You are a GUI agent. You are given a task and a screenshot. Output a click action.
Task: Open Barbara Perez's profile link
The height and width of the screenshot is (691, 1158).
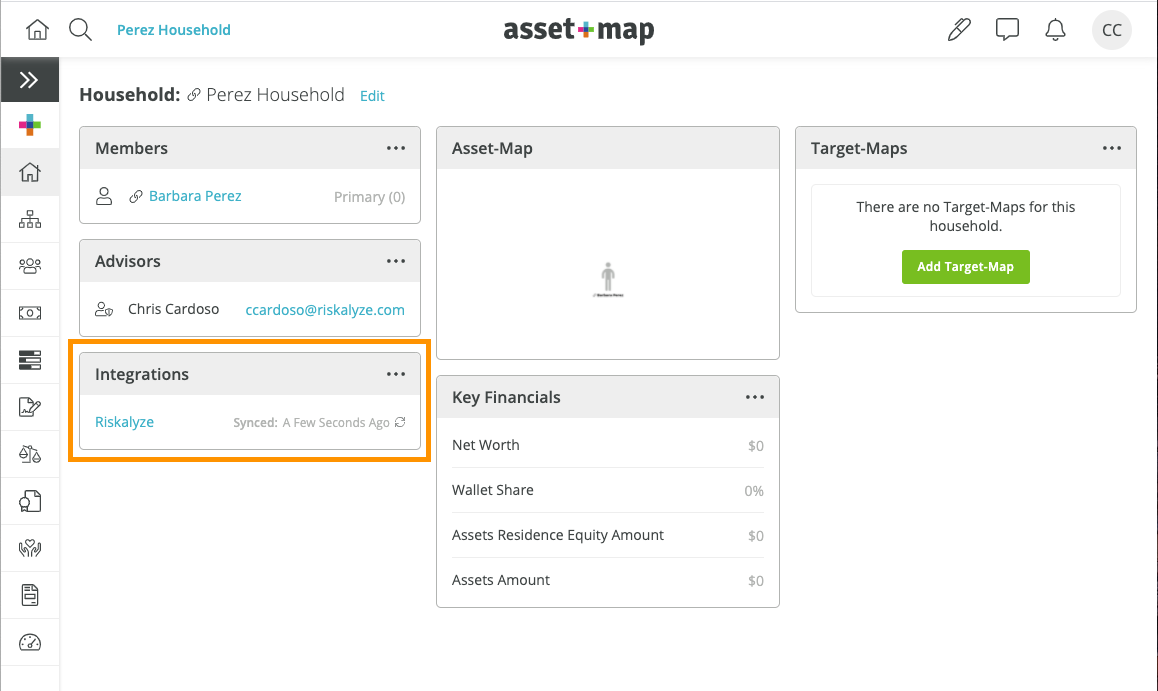coord(195,196)
